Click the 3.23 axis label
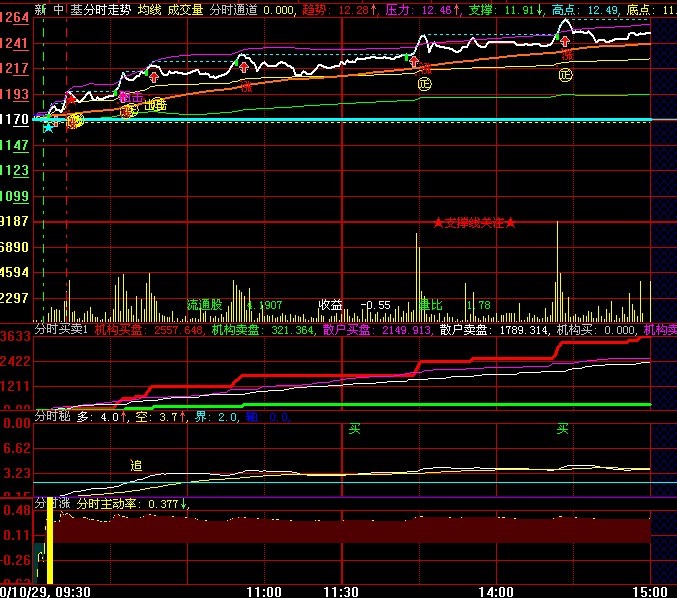The width and height of the screenshot is (677, 598). click(17, 473)
